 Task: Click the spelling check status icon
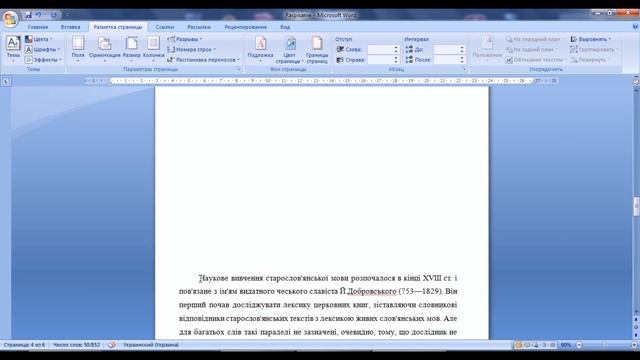[111, 345]
